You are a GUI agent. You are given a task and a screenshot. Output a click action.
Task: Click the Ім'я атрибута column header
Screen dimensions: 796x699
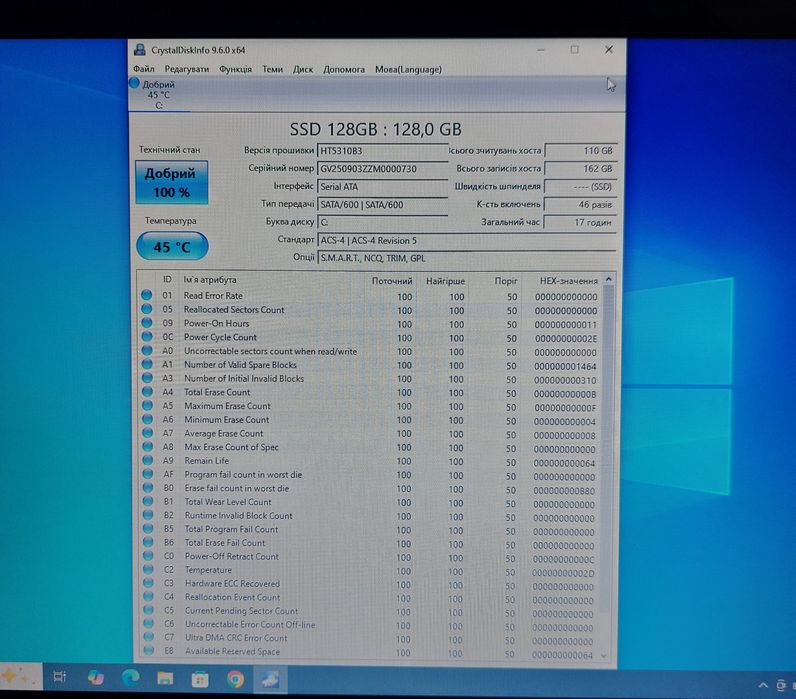210,280
